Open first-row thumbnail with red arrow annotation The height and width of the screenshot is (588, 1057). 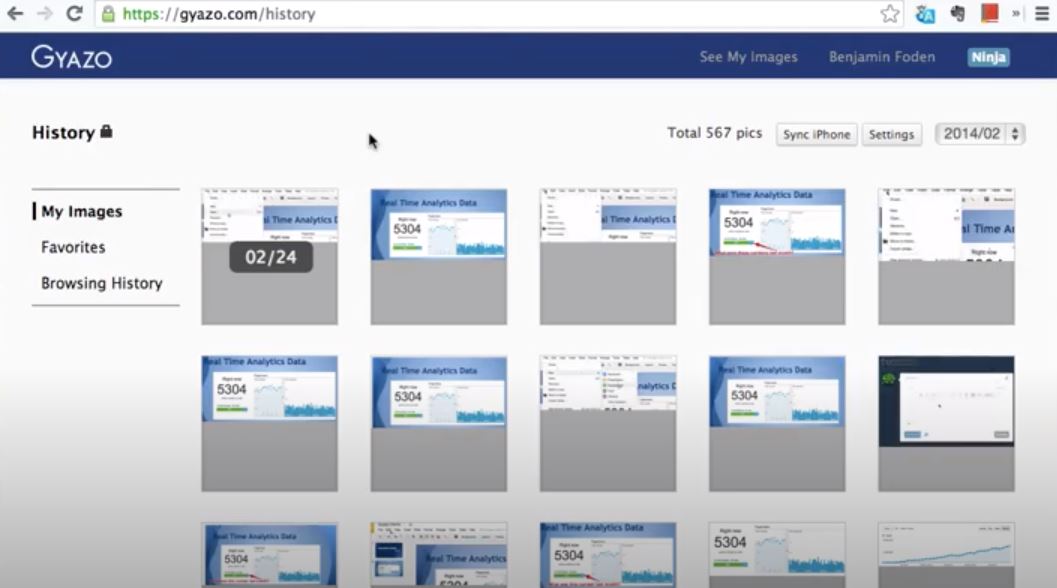(777, 256)
